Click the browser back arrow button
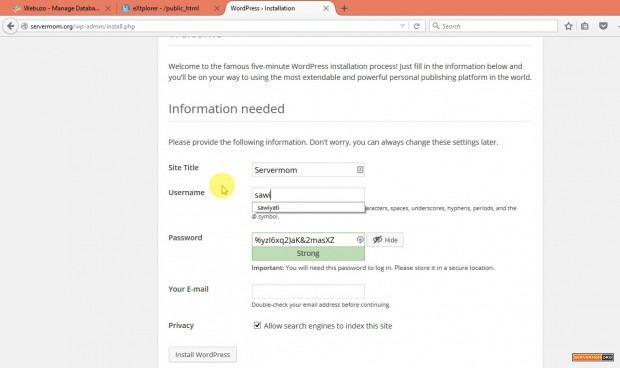 [x=11, y=26]
